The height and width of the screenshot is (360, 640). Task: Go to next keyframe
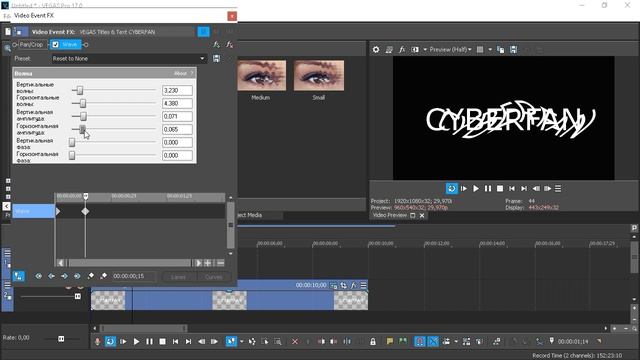tap(64, 276)
